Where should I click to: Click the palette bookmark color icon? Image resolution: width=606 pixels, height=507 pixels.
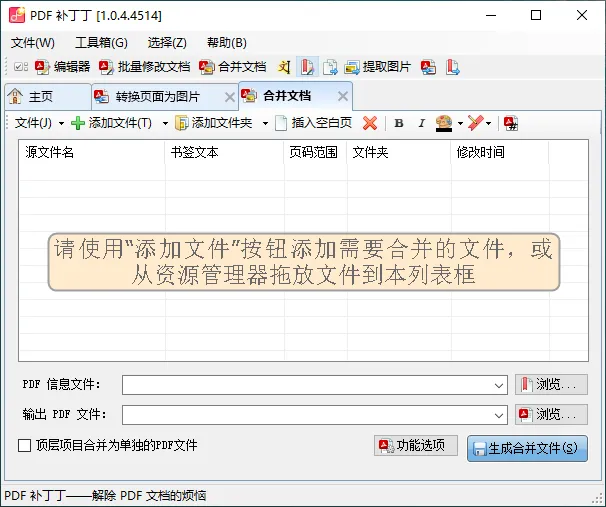444,123
